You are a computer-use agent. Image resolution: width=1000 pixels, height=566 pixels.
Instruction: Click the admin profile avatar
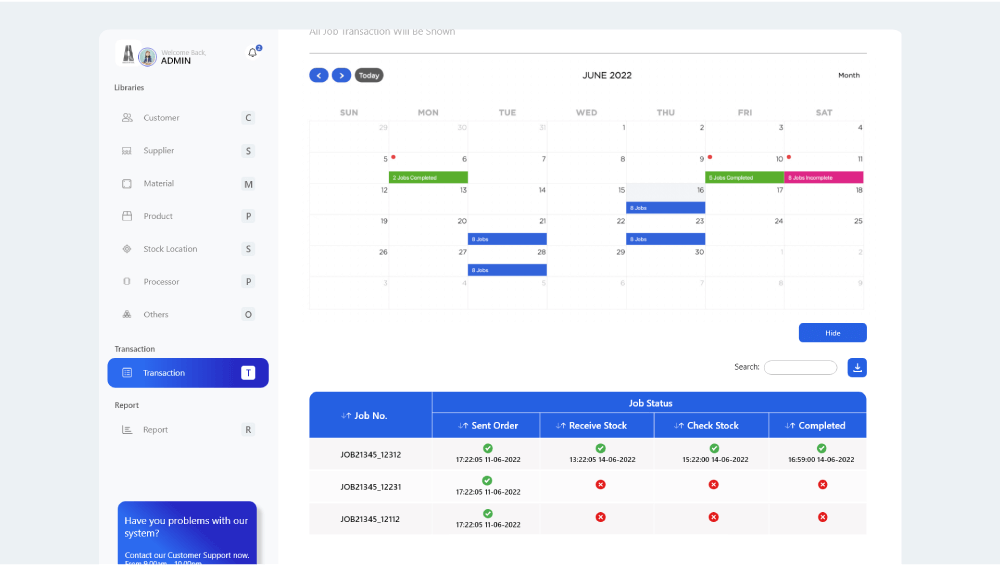147,57
